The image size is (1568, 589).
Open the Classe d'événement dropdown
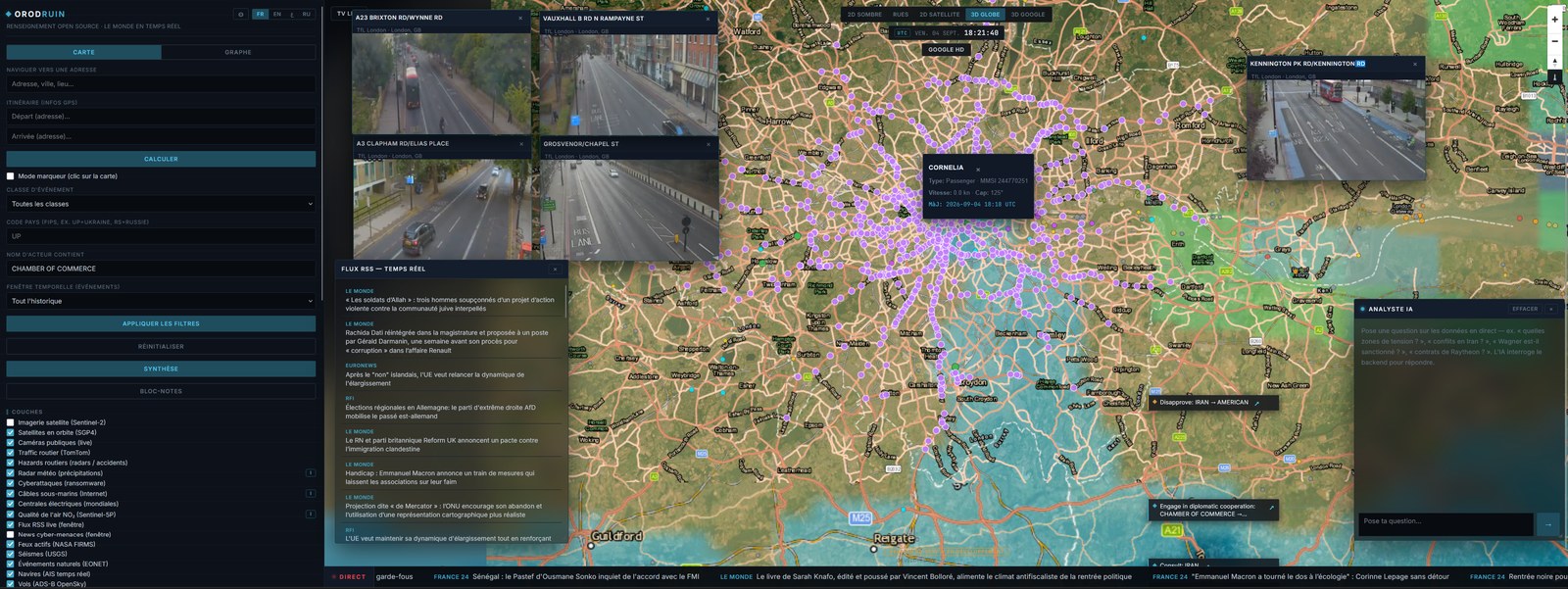point(161,204)
